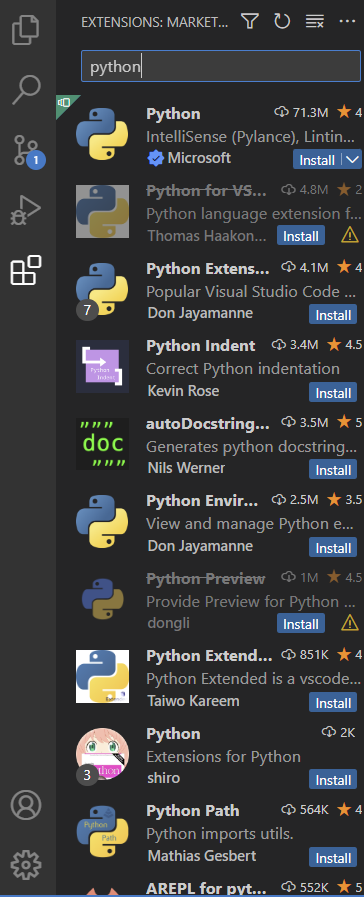Click the 3.5 star rating of Python Environment

click(345, 500)
